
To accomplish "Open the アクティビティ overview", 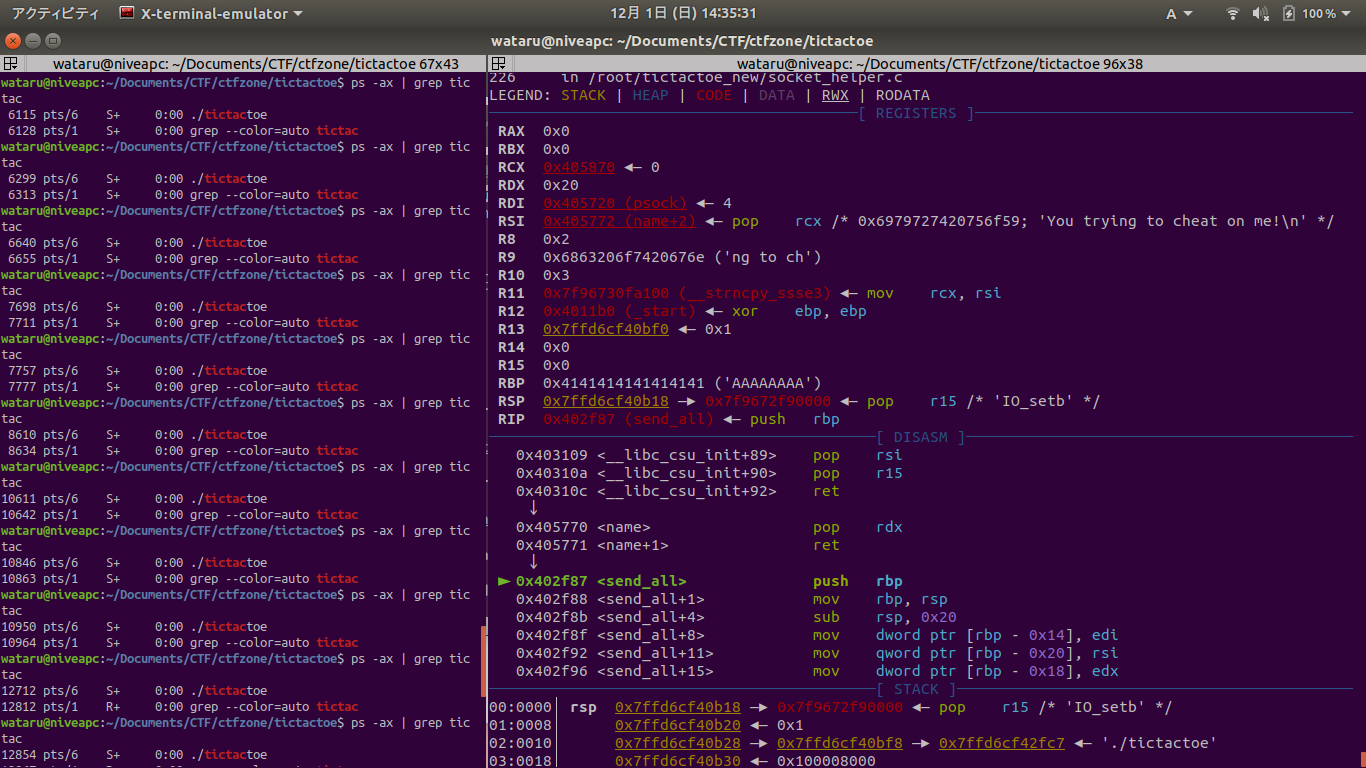I will (x=55, y=13).
